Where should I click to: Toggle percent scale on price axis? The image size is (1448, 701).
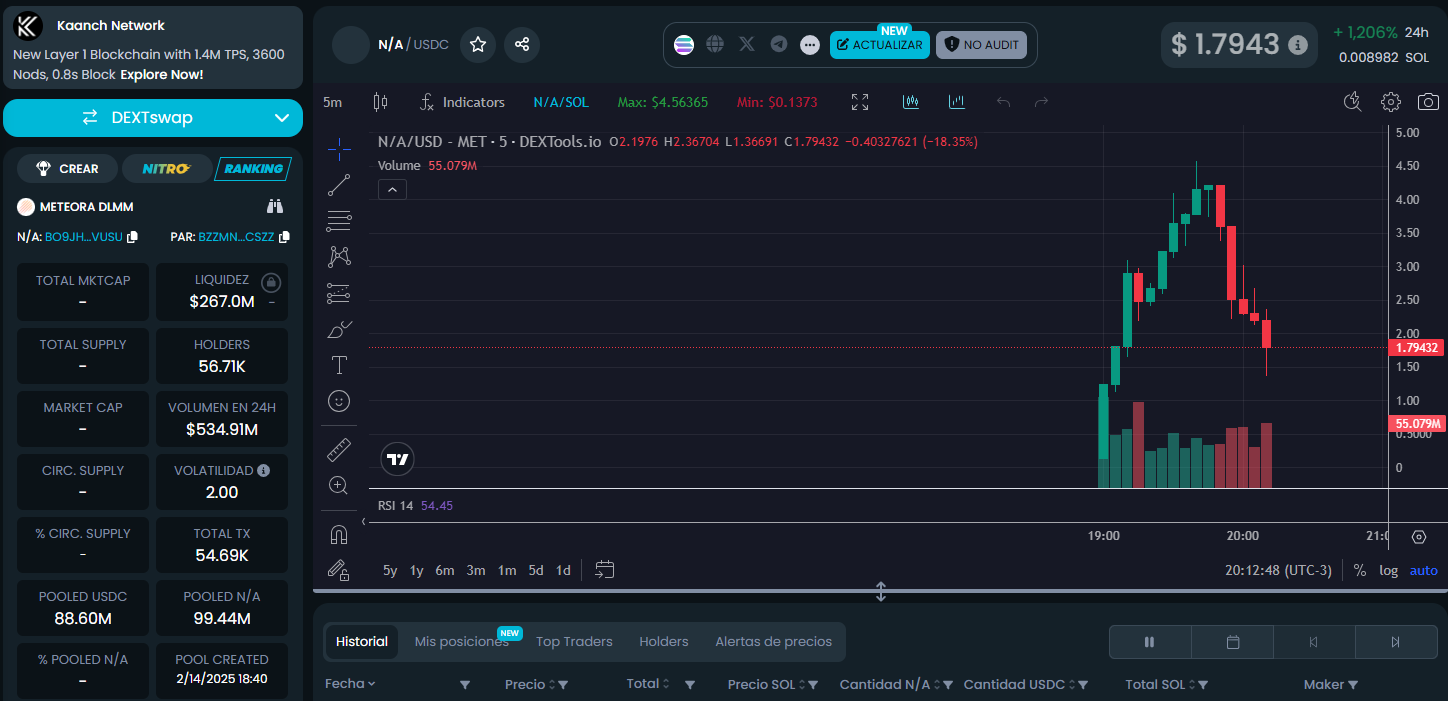tap(1360, 570)
